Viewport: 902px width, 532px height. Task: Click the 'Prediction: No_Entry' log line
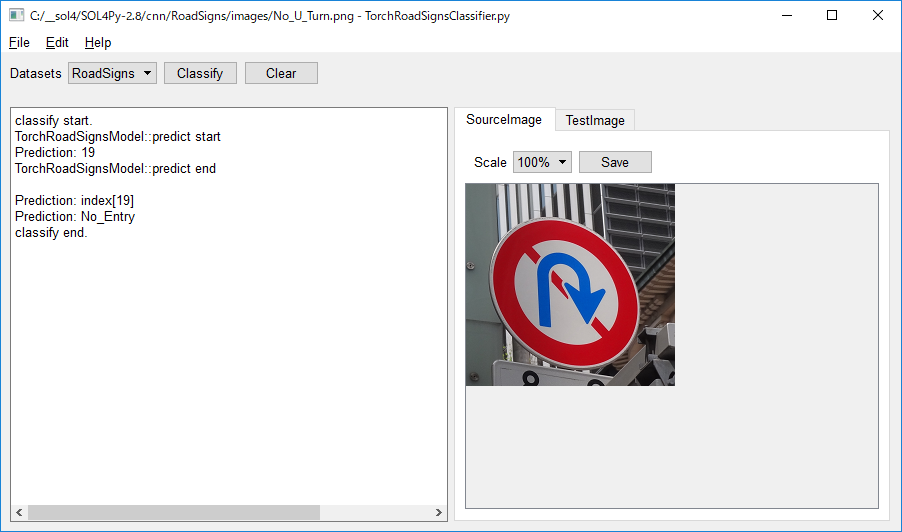tap(75, 217)
